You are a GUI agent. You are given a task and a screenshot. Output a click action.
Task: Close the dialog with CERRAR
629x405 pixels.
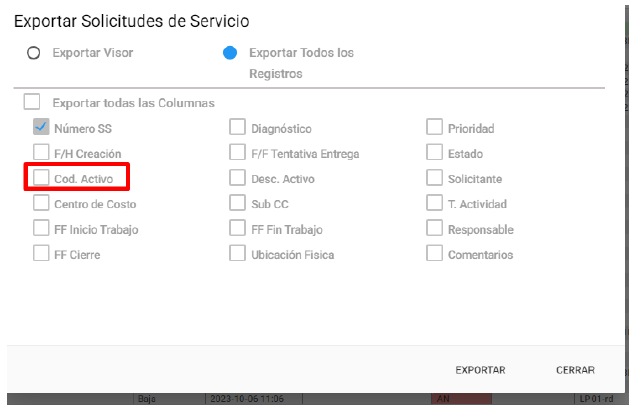coord(575,370)
